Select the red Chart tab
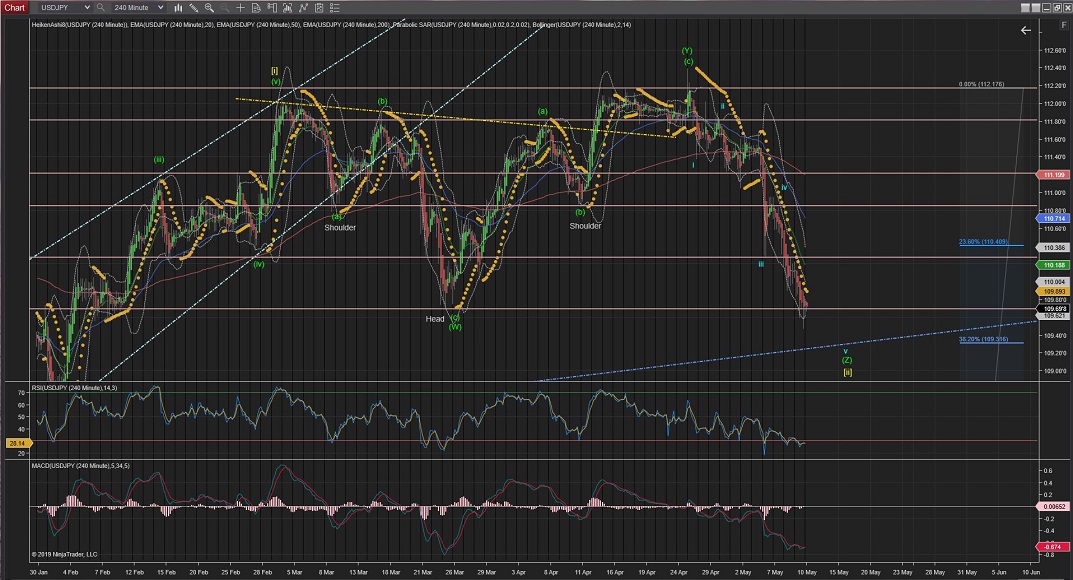The image size is (1073, 580). [x=14, y=8]
